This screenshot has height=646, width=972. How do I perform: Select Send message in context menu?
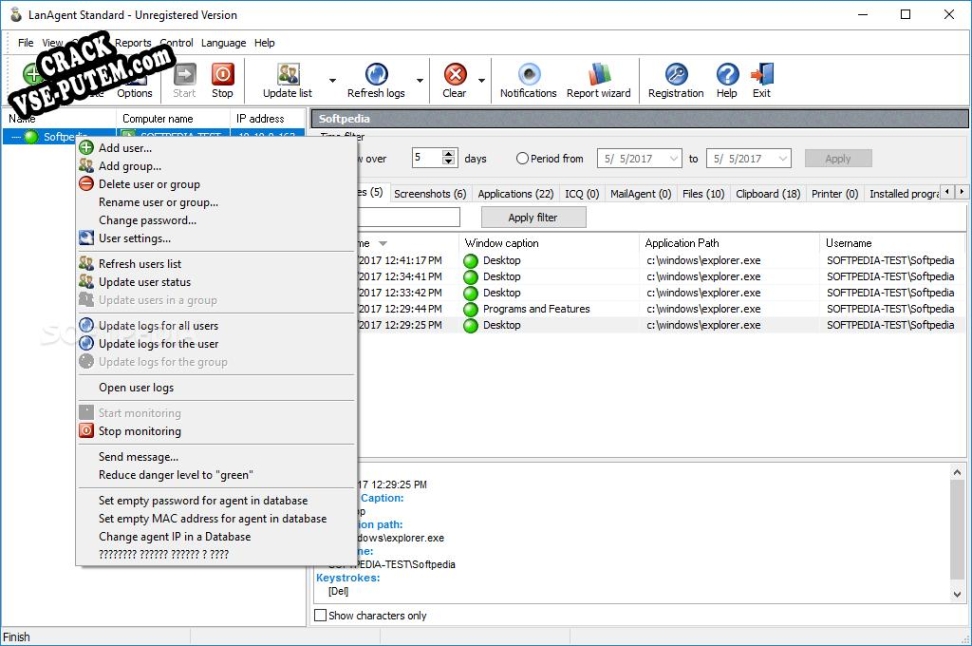click(138, 457)
